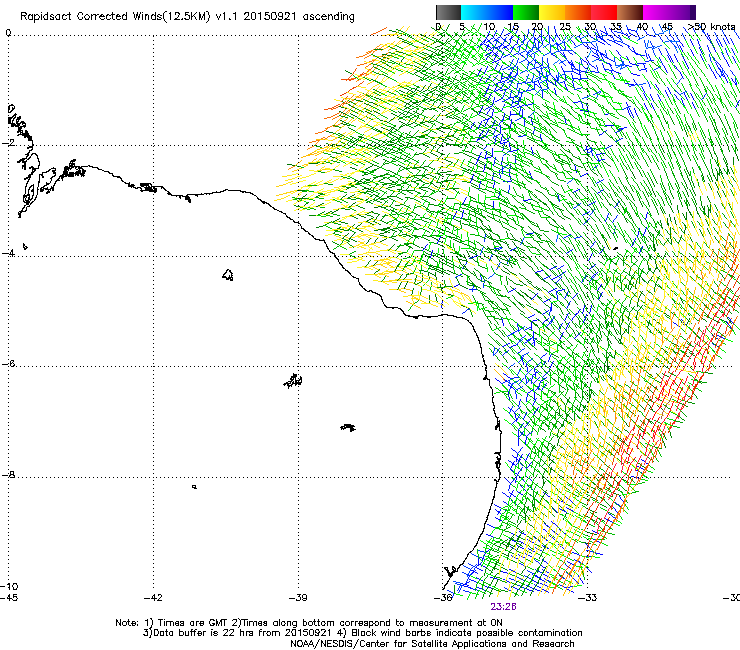Click the -39 longitude axis label
This screenshot has height=650, width=740.
pyautogui.click(x=298, y=598)
